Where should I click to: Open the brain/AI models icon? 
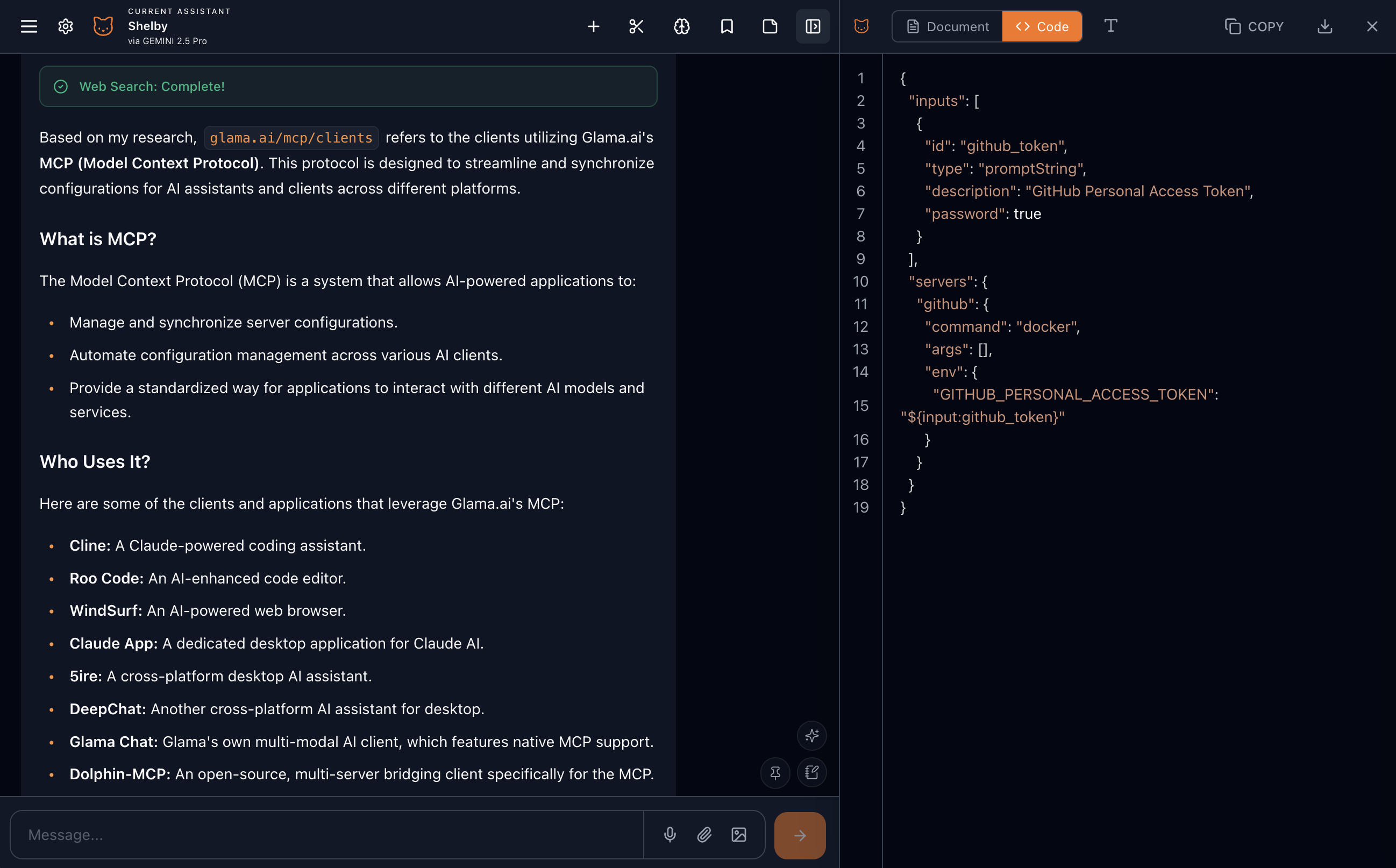681,26
